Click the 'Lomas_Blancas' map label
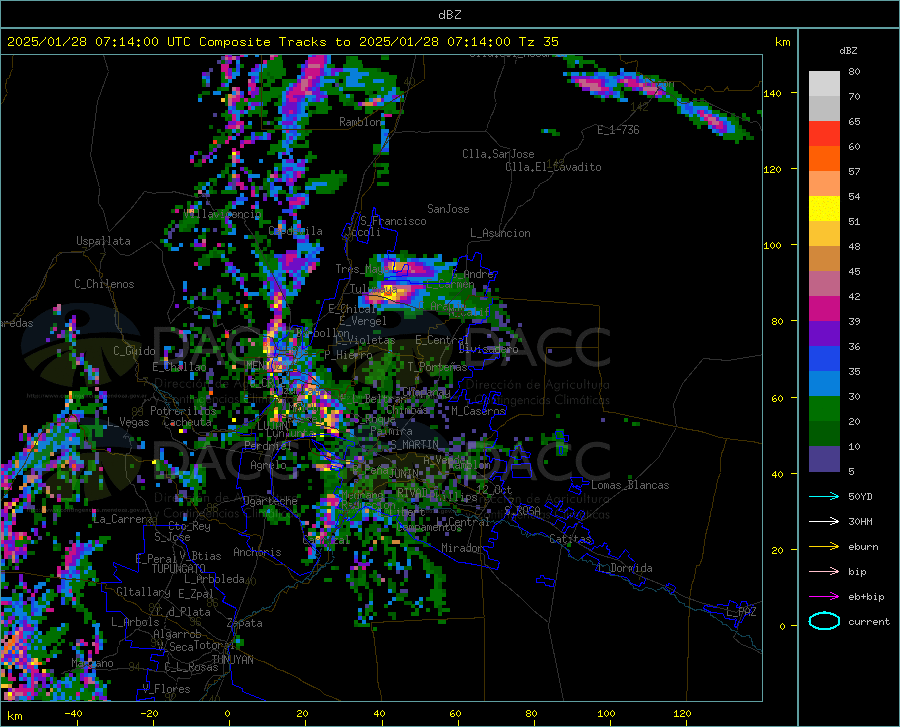This screenshot has height=727, width=900. click(x=630, y=485)
